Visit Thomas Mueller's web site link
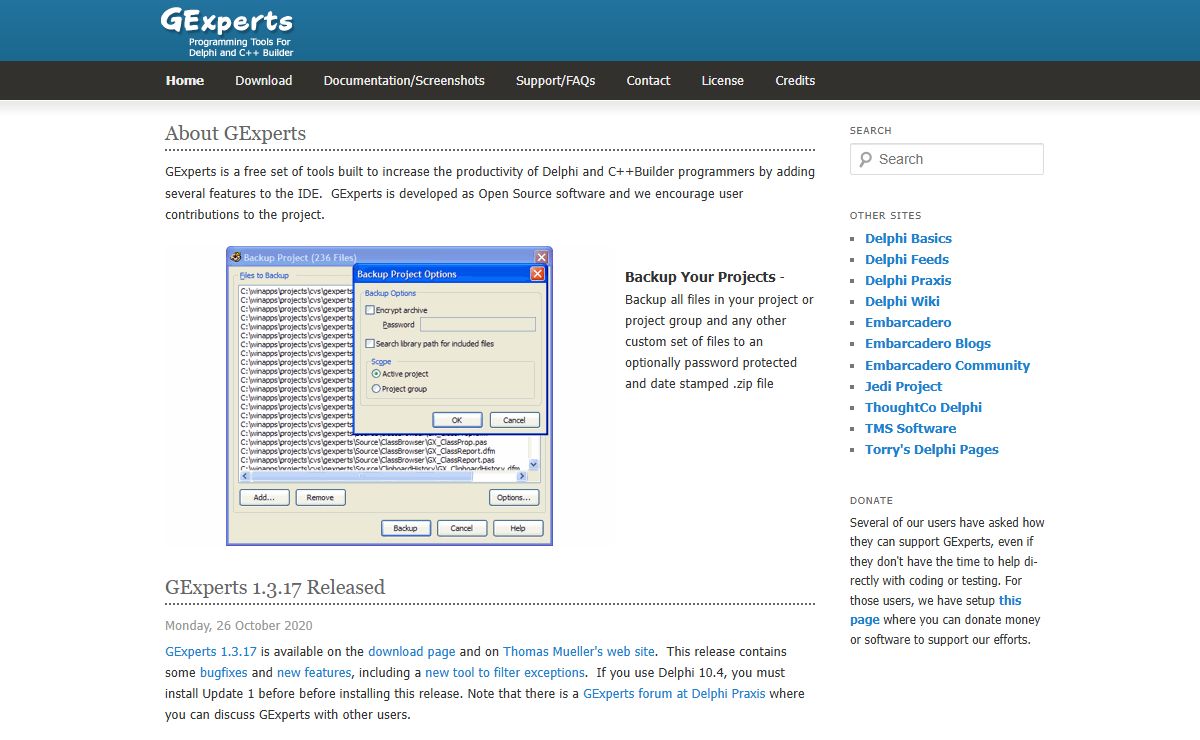The height and width of the screenshot is (740, 1200). tap(579, 651)
